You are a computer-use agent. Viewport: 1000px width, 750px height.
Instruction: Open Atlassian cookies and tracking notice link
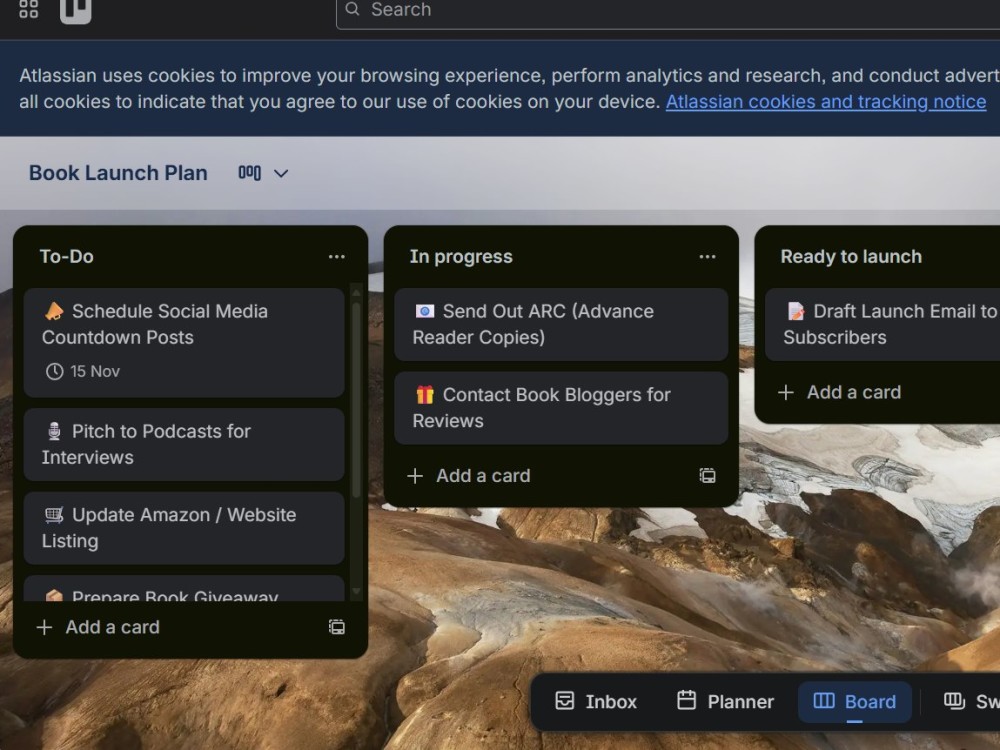[826, 102]
